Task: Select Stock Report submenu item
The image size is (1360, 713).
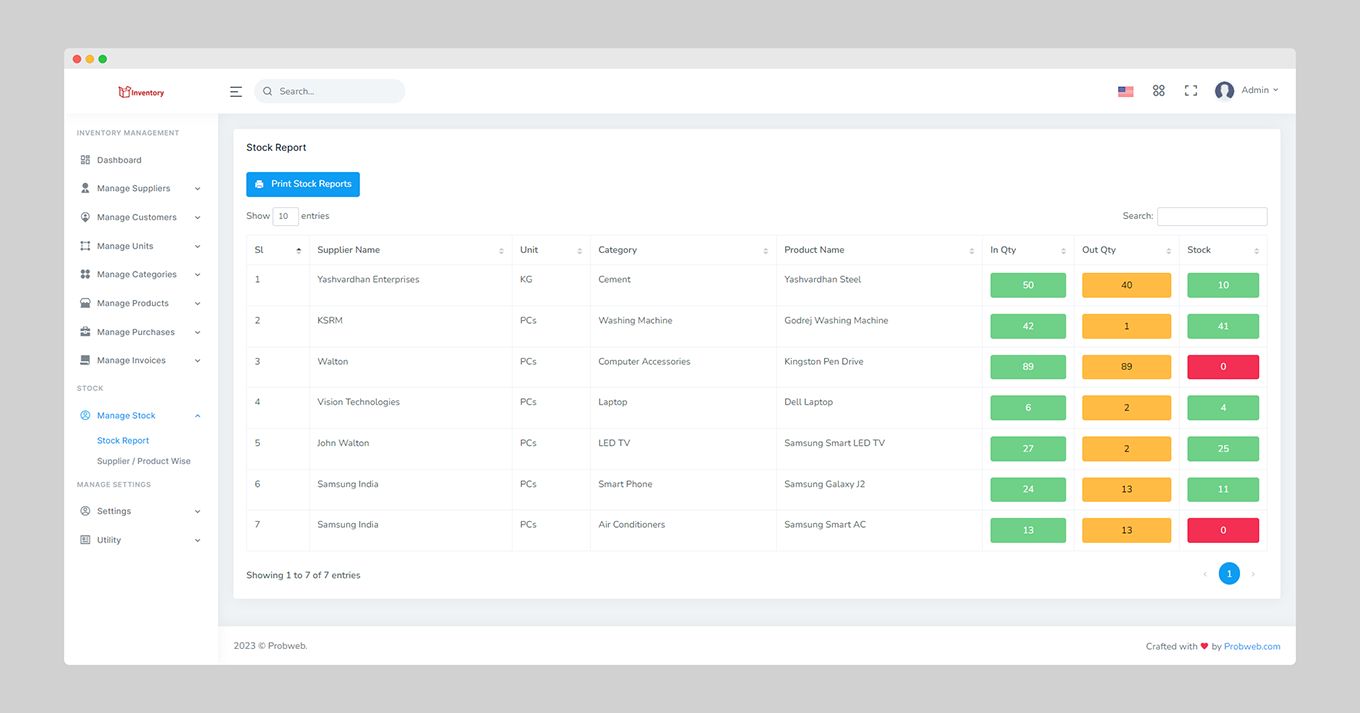Action: (x=123, y=440)
